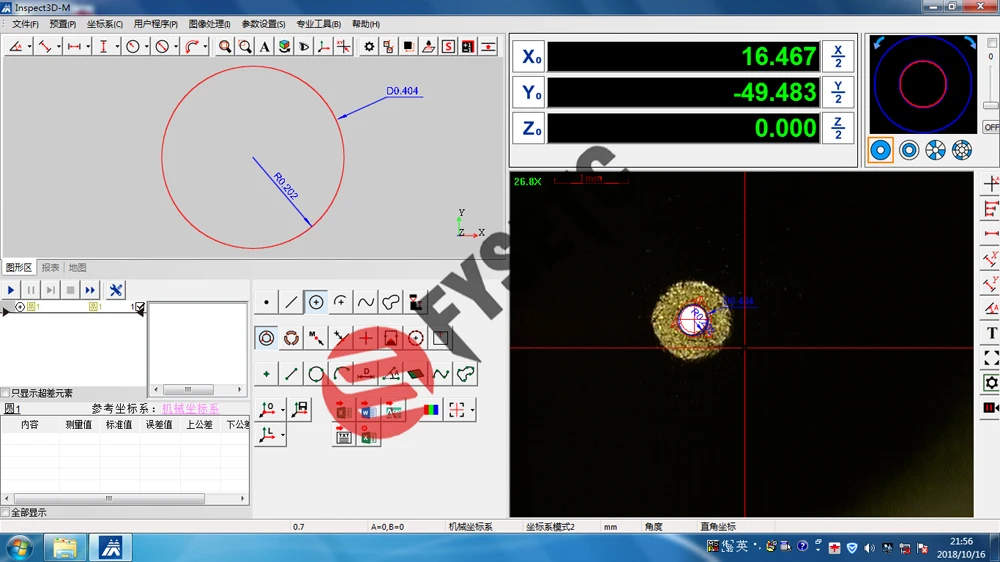This screenshot has height=562, width=1000.
Task: Select the zoom magnifier toolbar icon
Action: [x=224, y=47]
